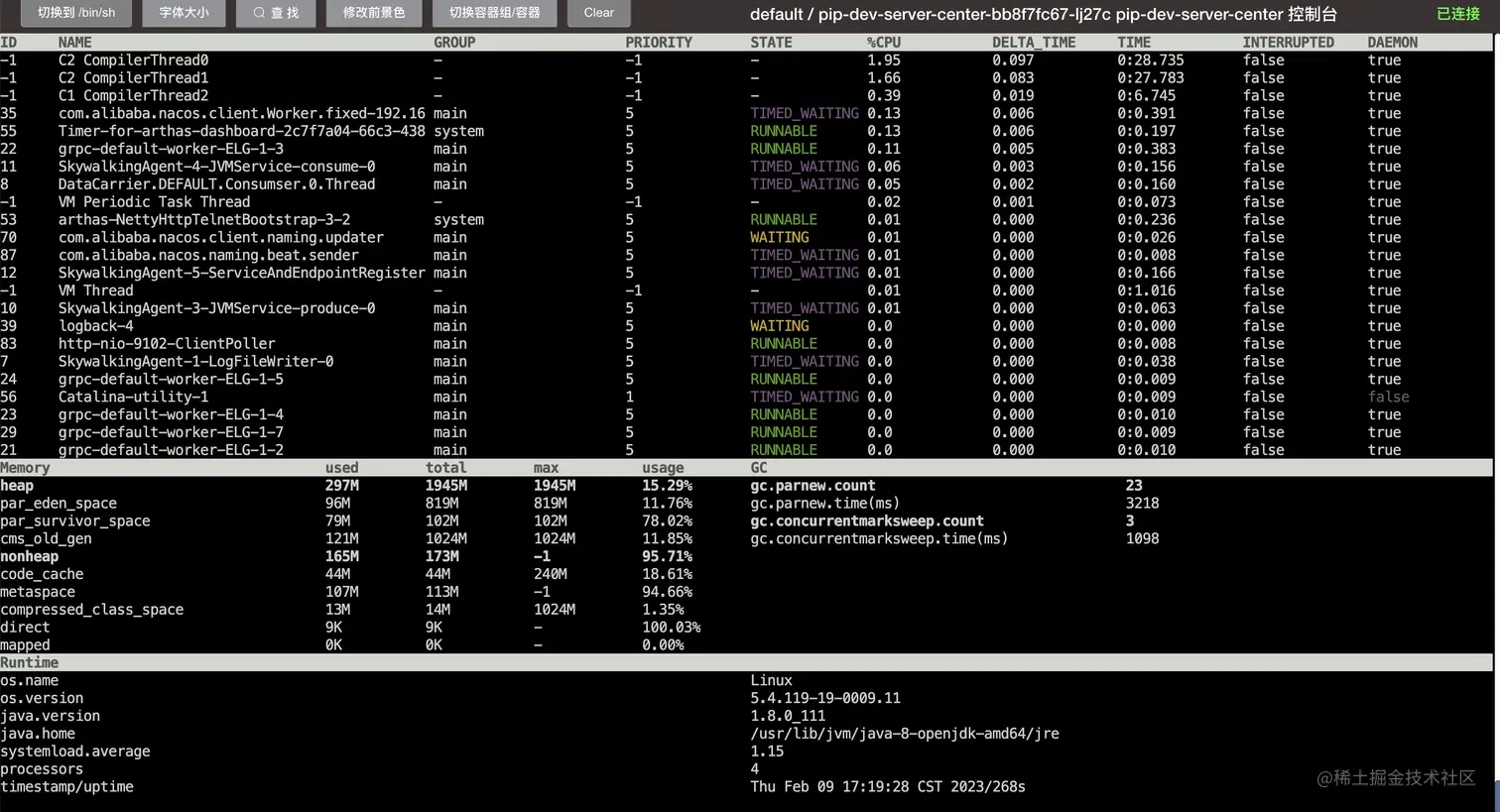Viewport: 1500px width, 812px height.
Task: Click the 查找 search button
Action: 276,13
